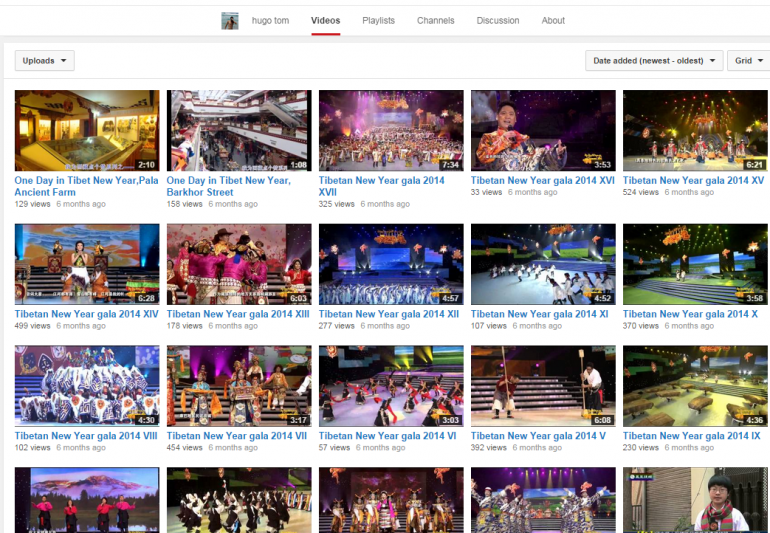The image size is (770, 533).
Task: Open gala 2014 XI video thumbnail
Action: click(543, 264)
